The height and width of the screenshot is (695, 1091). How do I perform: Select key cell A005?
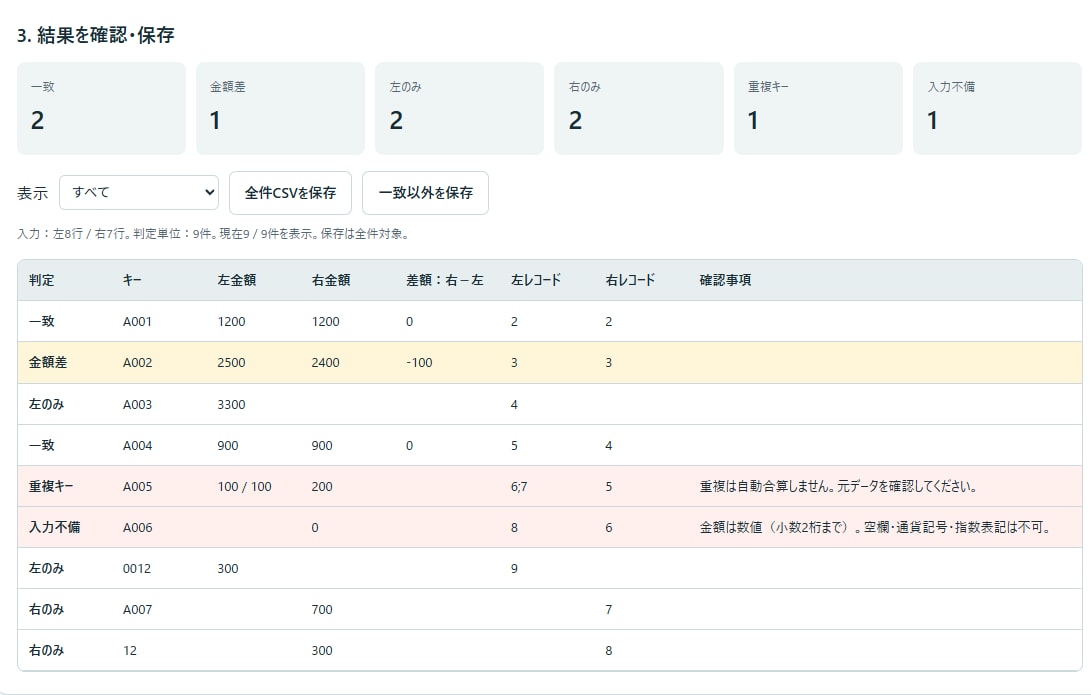tap(137, 486)
